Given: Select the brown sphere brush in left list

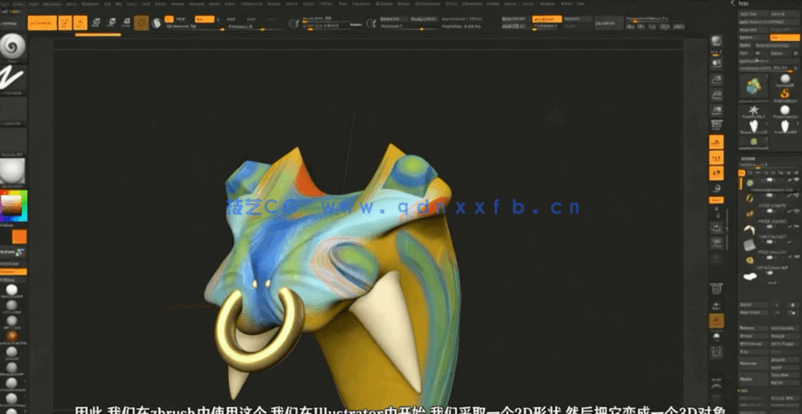Looking at the screenshot, I should 11,336.
